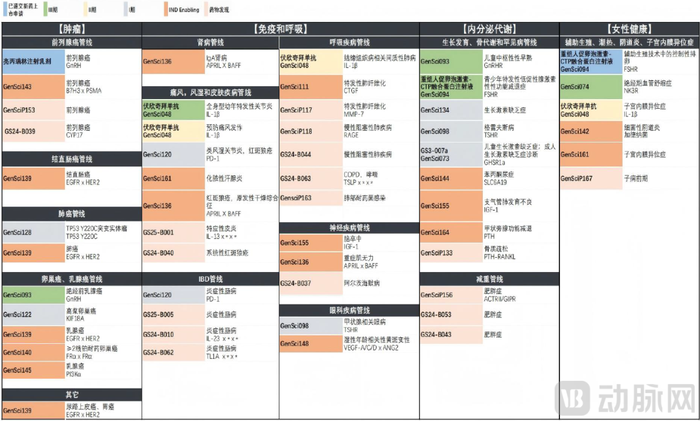Click the GS24-B039 cell

point(33,131)
